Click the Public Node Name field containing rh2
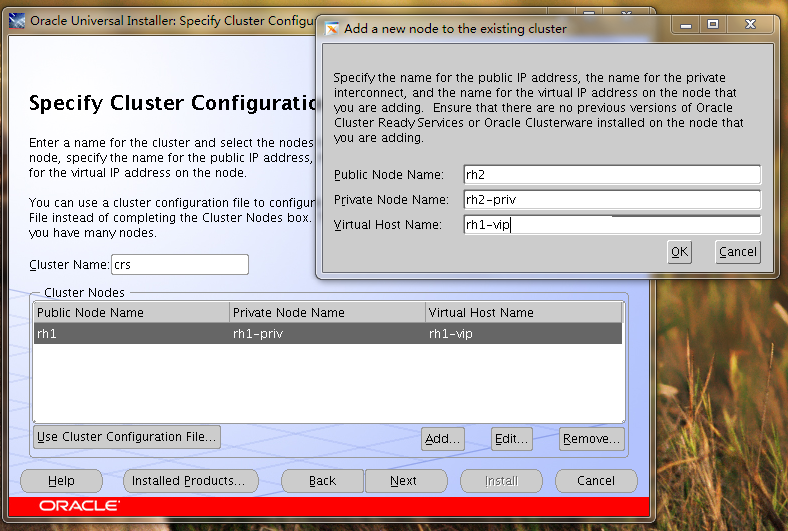 tap(612, 175)
